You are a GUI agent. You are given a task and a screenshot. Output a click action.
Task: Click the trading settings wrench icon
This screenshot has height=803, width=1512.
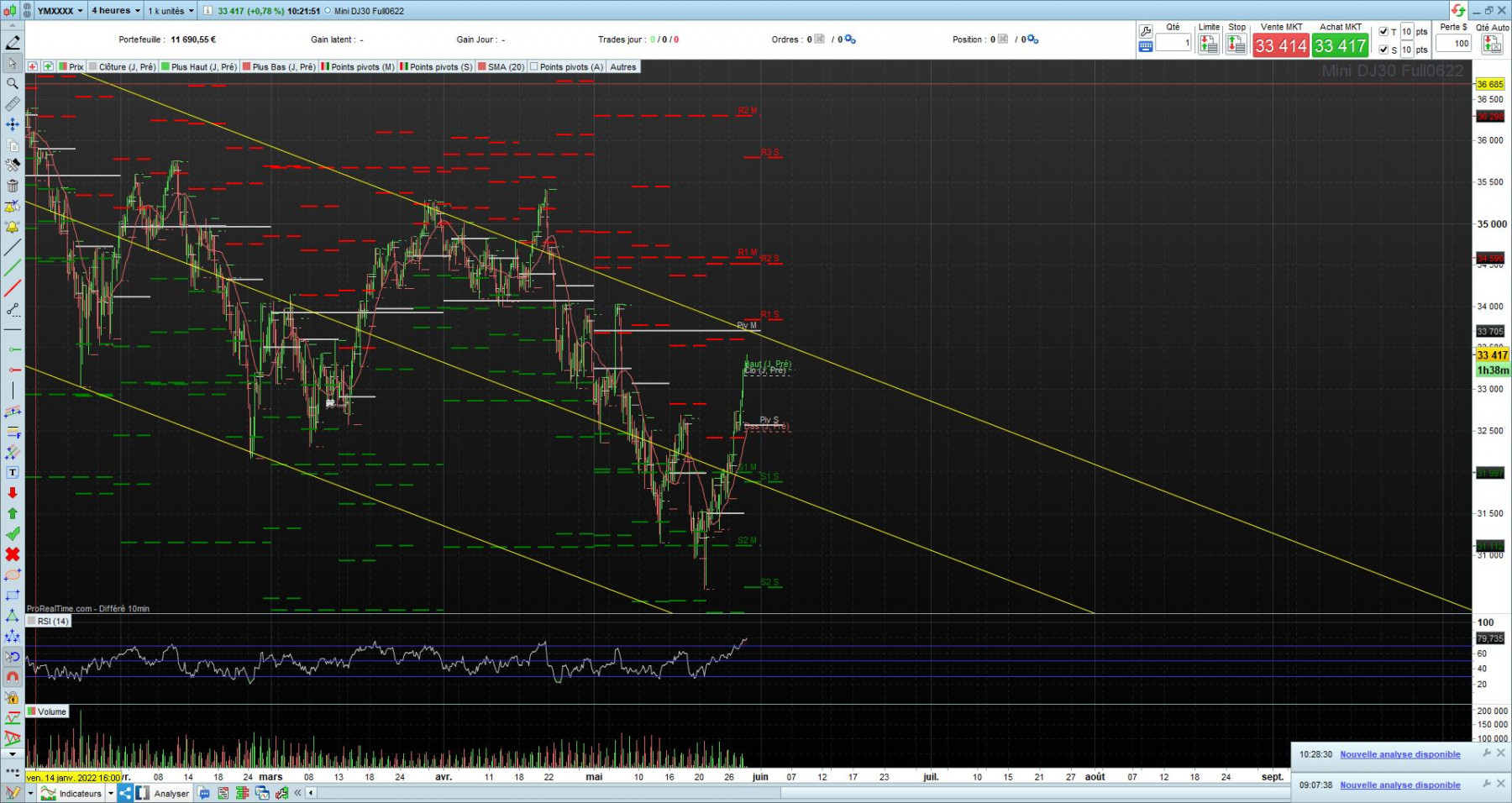(x=1145, y=32)
